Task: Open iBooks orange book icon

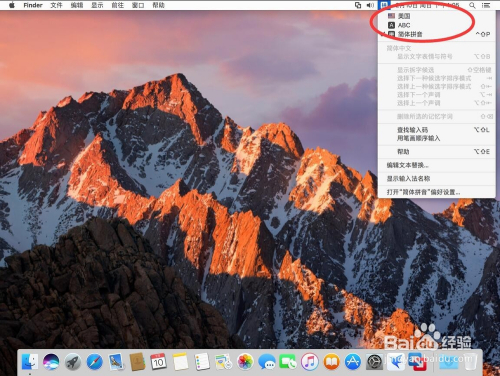Action: click(x=331, y=362)
